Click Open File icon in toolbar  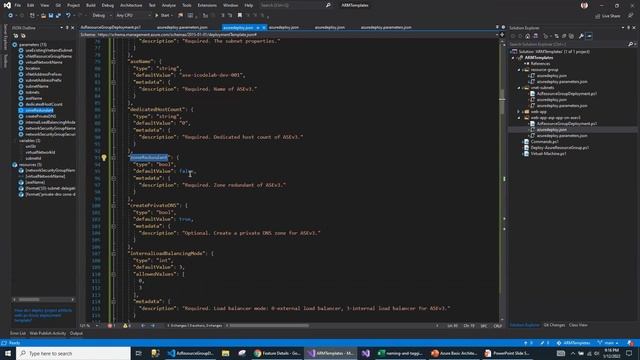[x=43, y=16]
